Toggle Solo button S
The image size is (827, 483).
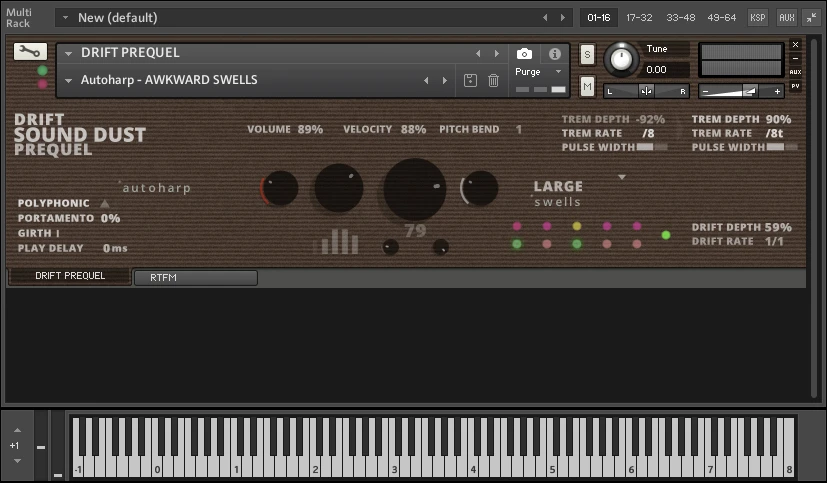pos(587,54)
